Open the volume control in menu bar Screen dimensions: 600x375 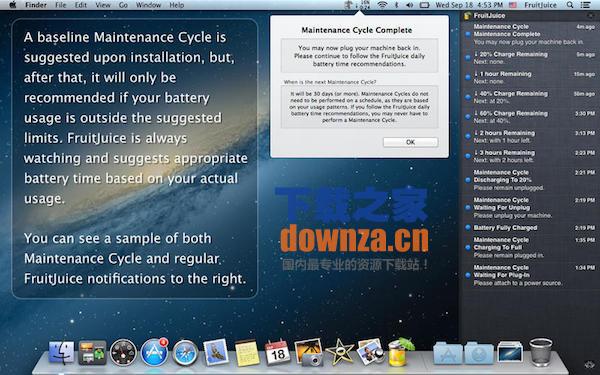pos(409,5)
